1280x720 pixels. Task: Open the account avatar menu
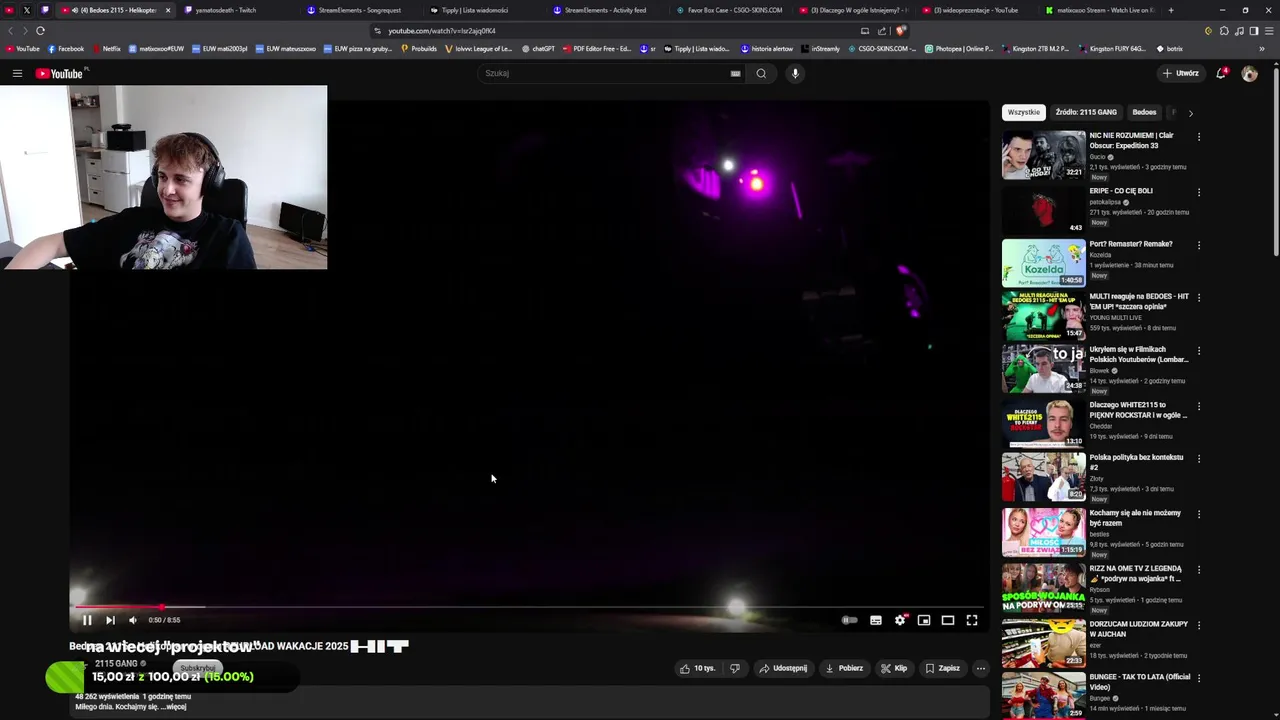click(x=1249, y=73)
